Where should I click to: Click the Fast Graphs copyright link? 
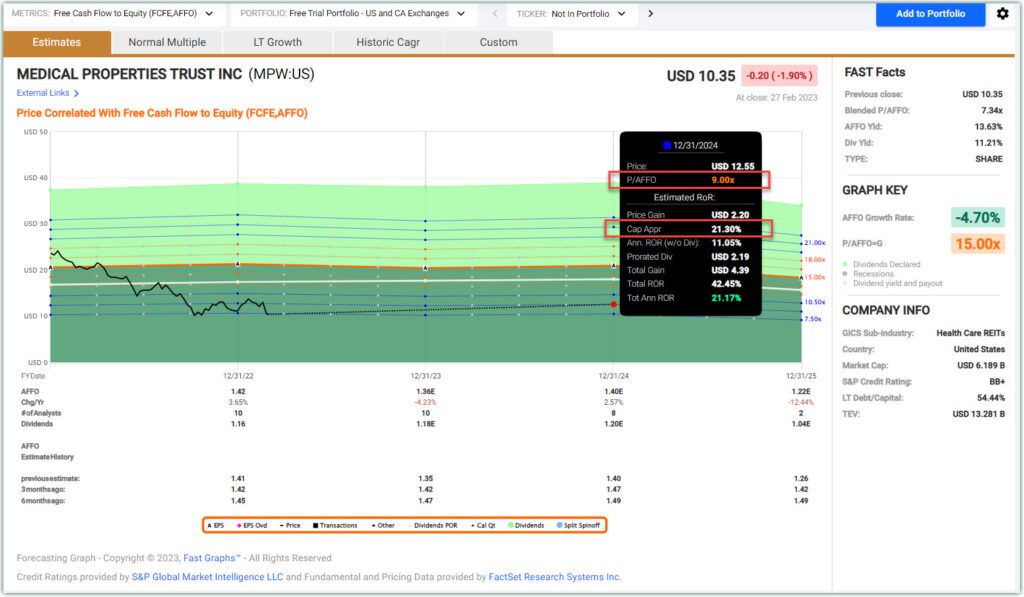tap(212, 558)
